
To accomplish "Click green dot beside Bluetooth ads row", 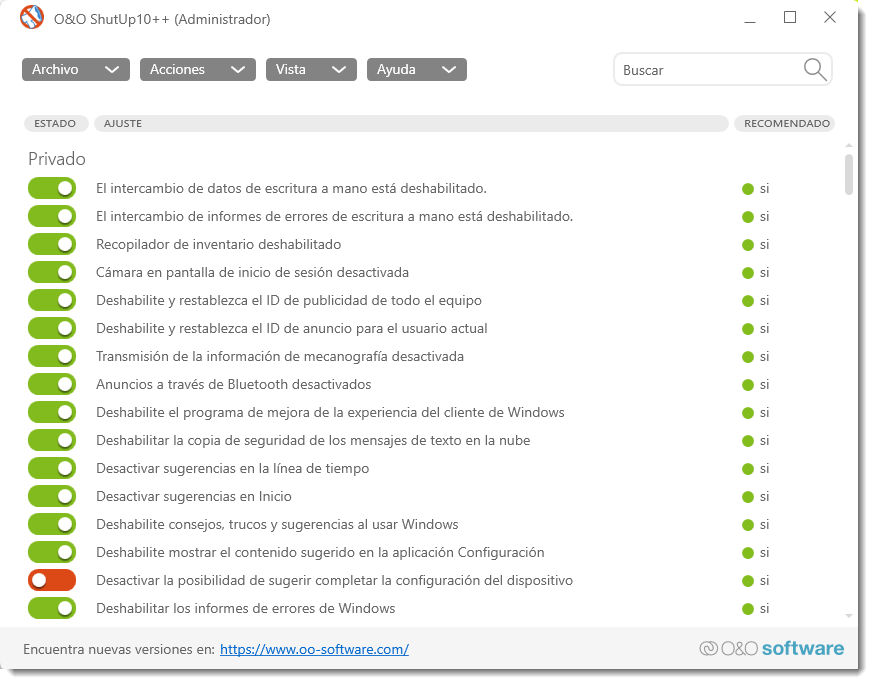I will point(748,385).
